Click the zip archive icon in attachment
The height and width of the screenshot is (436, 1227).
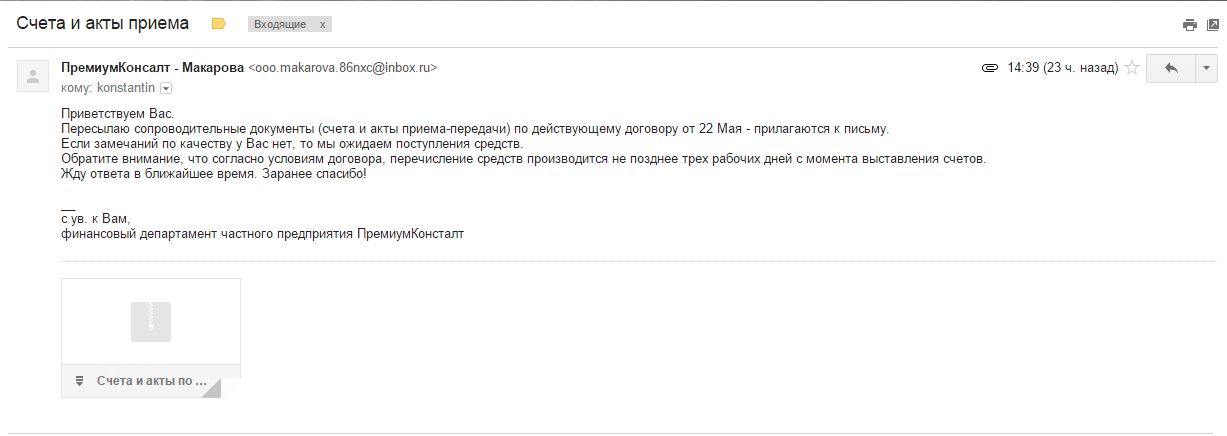[x=151, y=321]
